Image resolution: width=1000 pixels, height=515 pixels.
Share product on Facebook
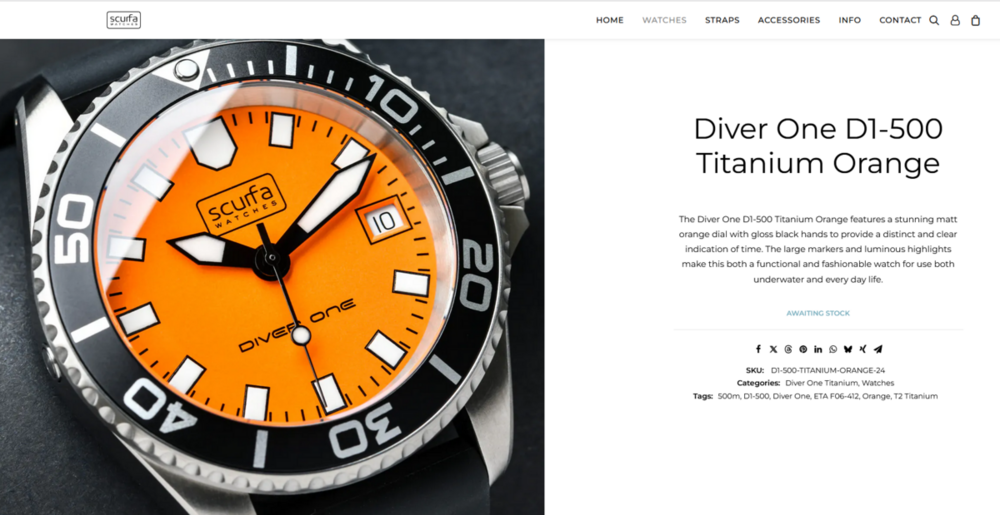point(758,349)
